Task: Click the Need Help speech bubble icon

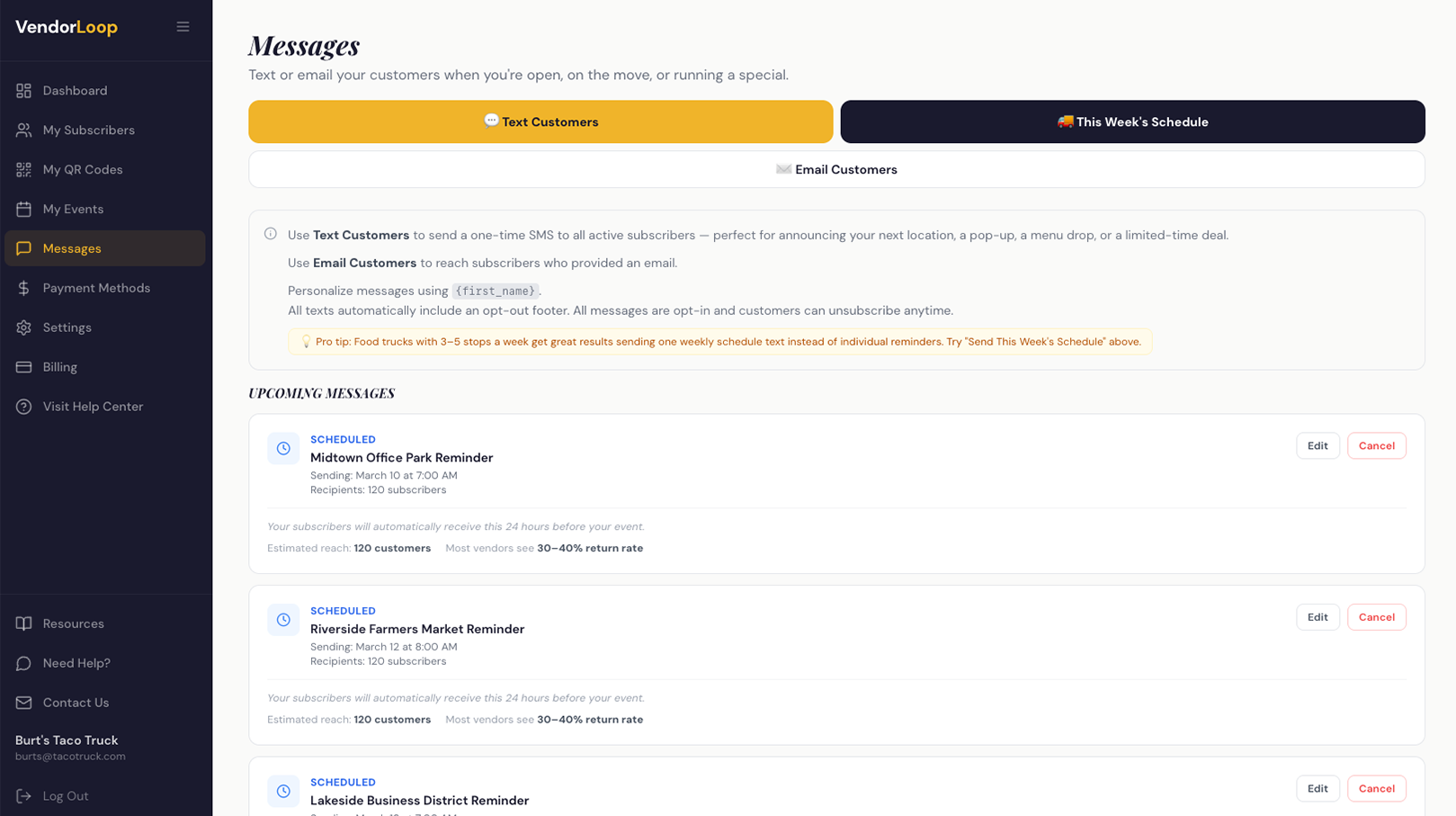Action: [x=24, y=663]
